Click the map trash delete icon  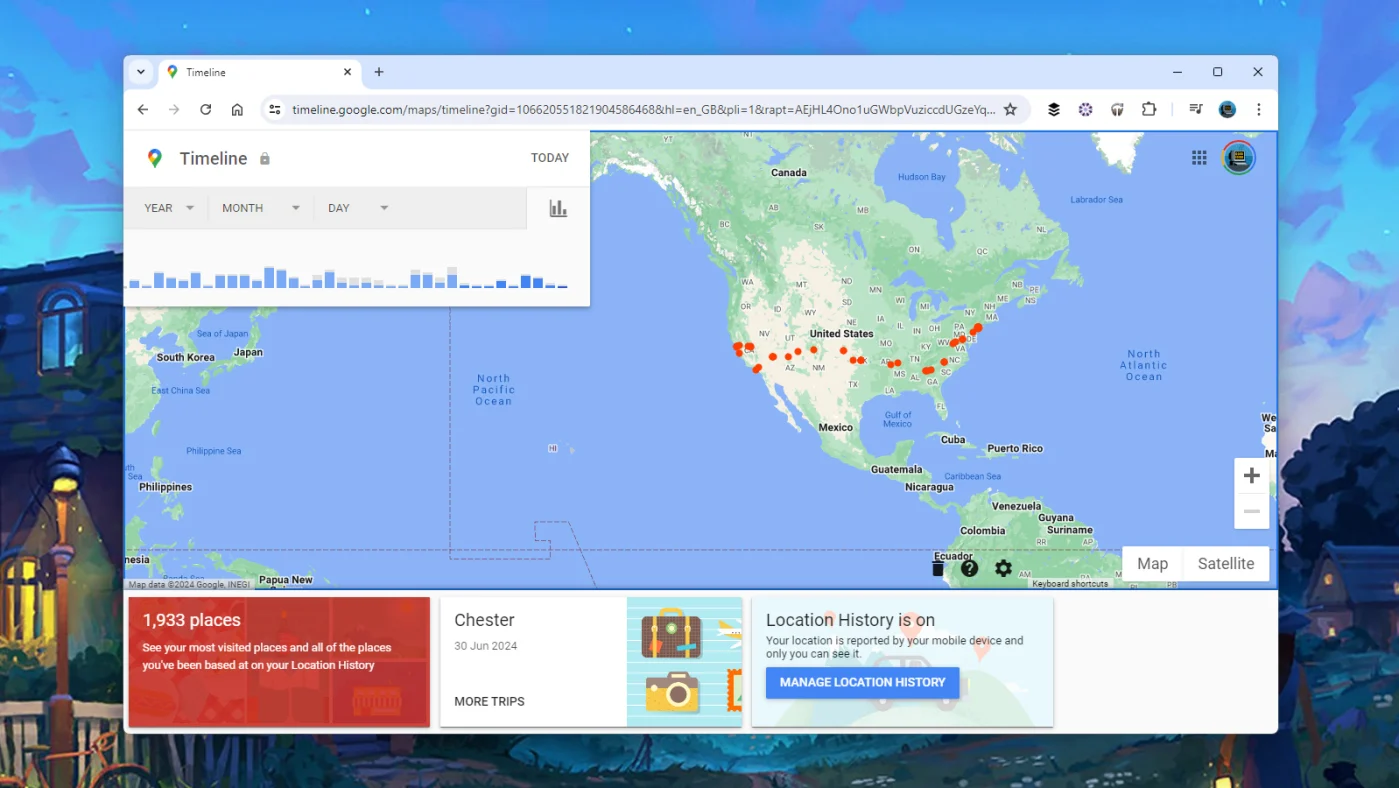937,567
